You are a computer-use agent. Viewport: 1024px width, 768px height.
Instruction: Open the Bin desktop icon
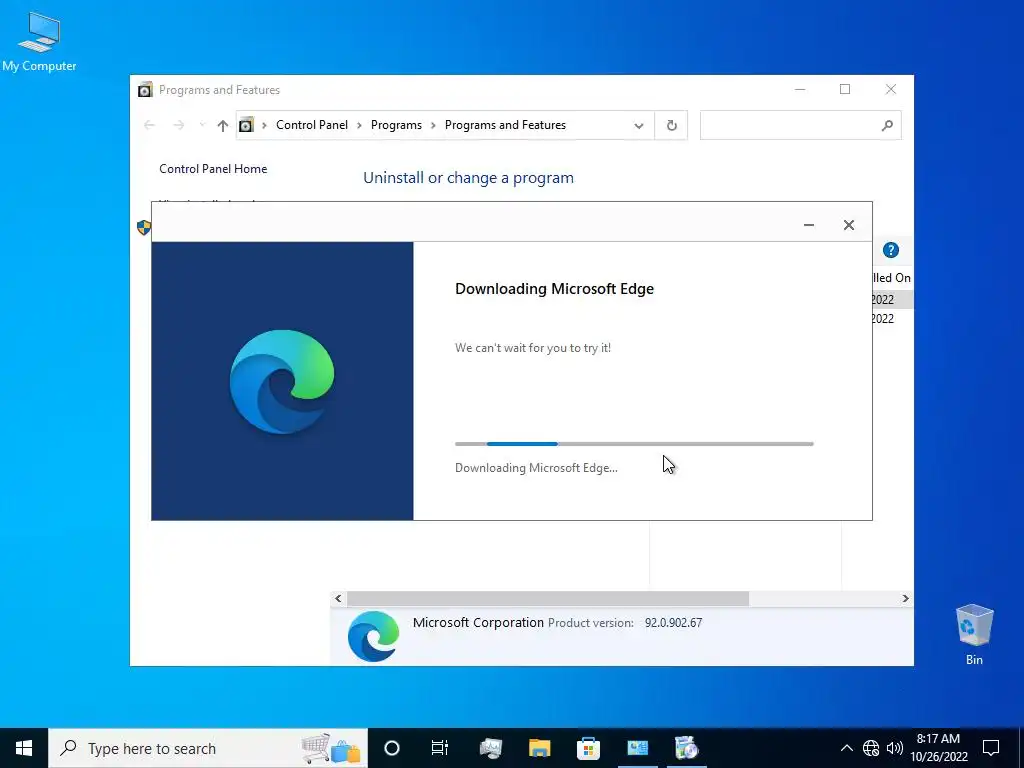(974, 634)
